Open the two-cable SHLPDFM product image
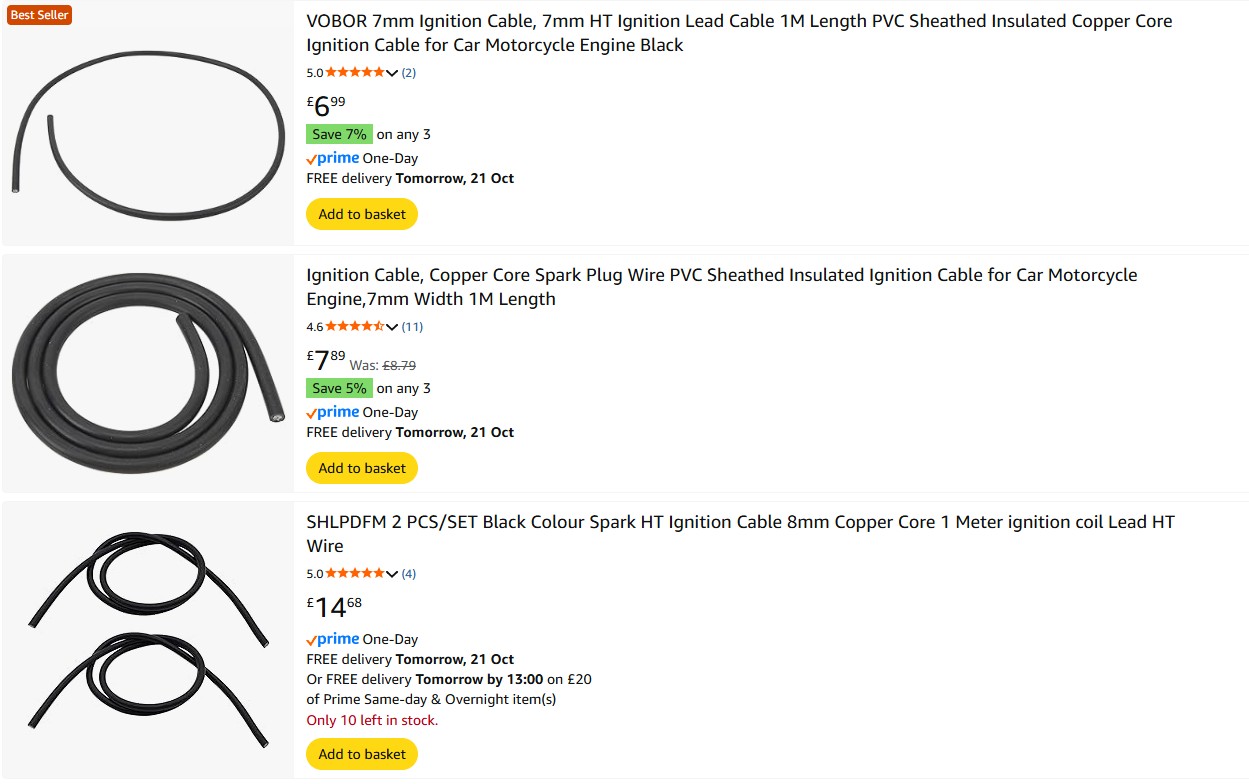Viewport: 1249px width, 784px height. [x=148, y=640]
